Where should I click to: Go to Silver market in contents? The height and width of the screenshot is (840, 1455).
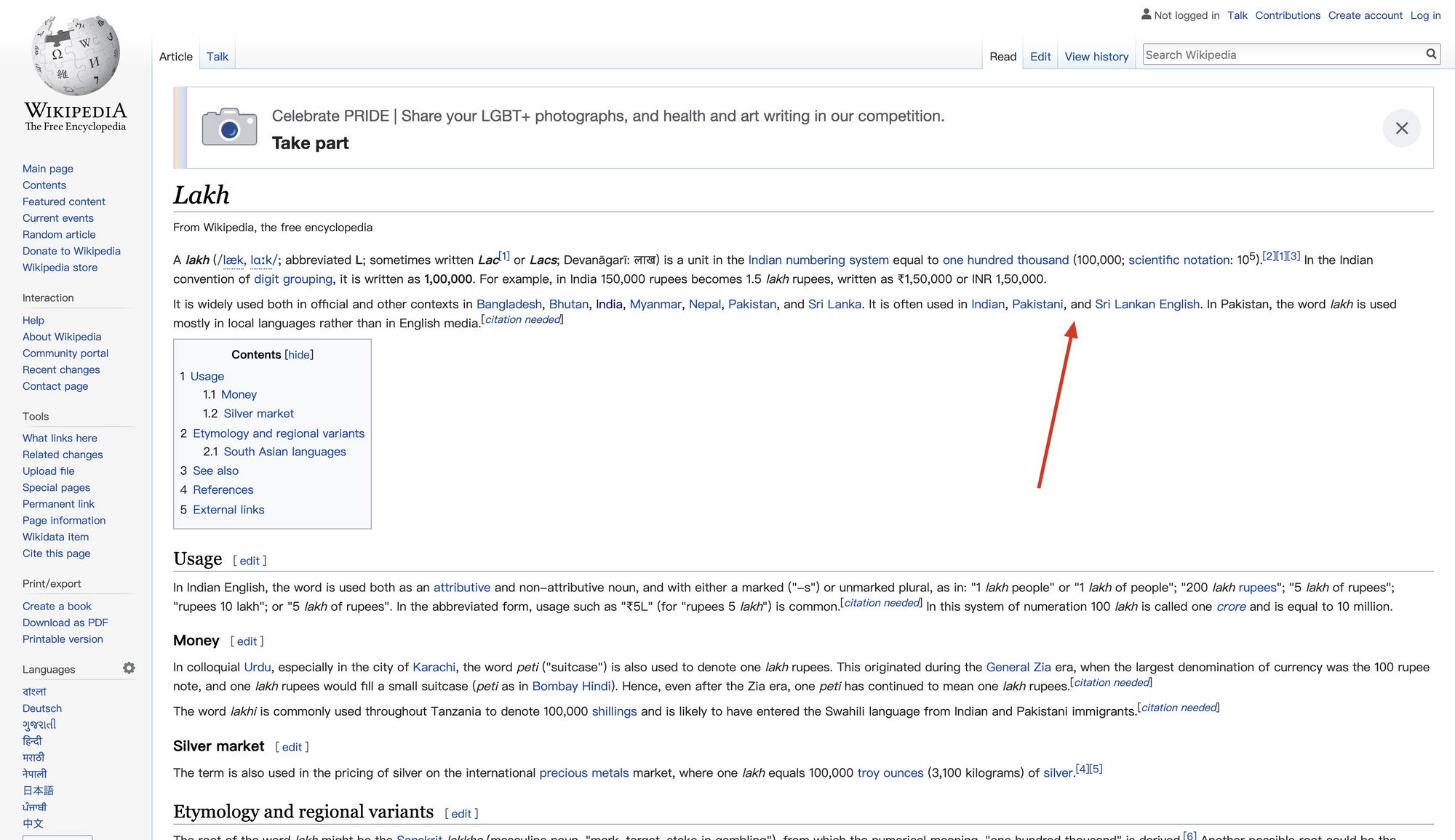[x=258, y=414]
